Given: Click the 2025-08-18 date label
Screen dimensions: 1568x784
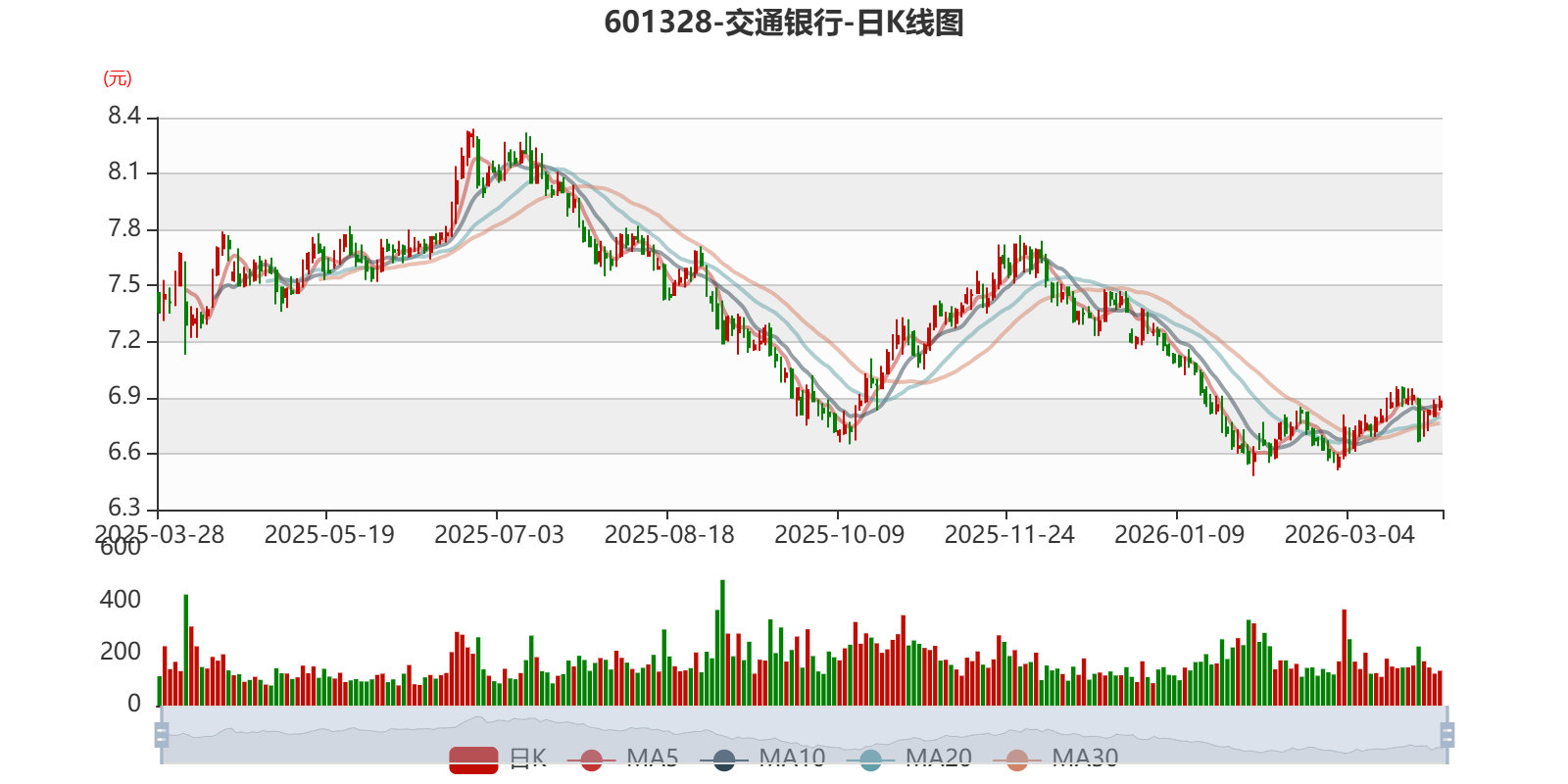Looking at the screenshot, I should (669, 535).
